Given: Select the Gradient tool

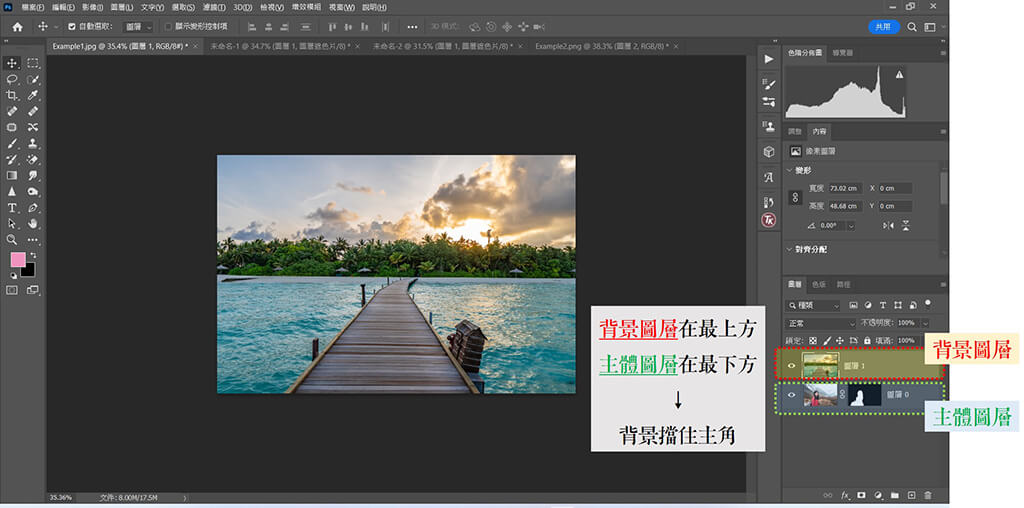Looking at the screenshot, I should pyautogui.click(x=12, y=176).
